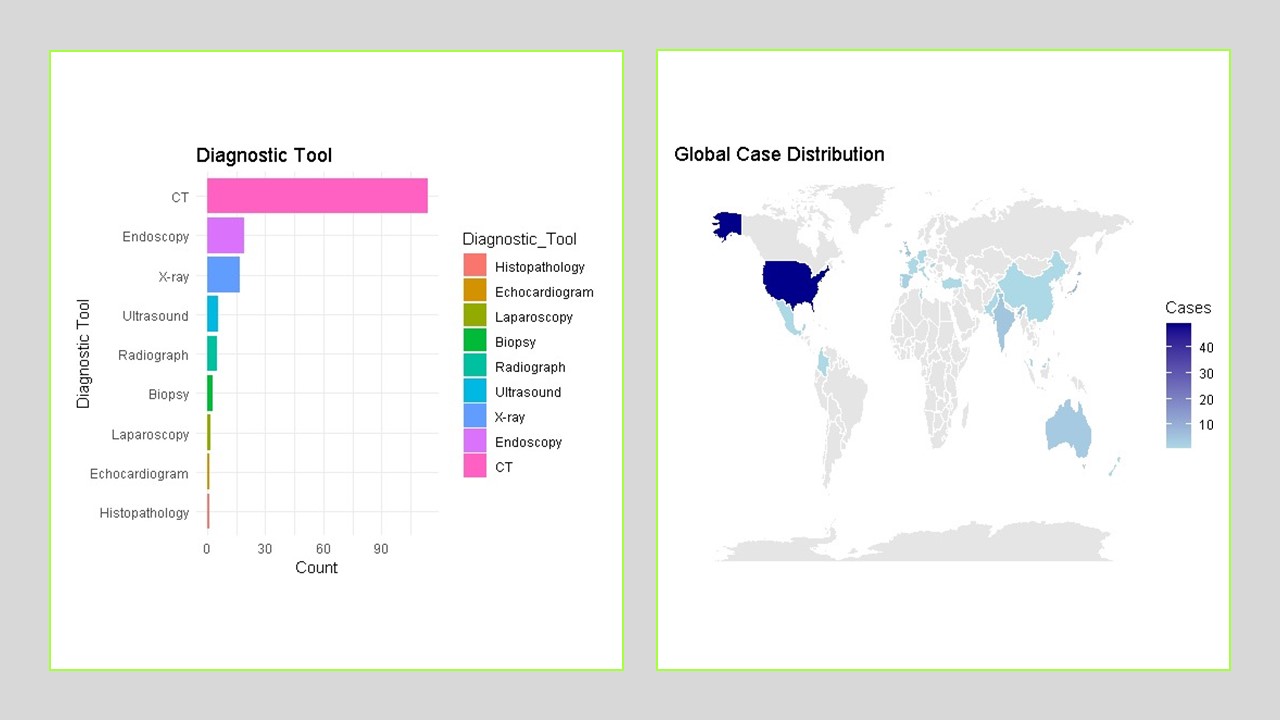Click the Ultrasound bar in the chart
Viewport: 1280px width, 720px height.
point(212,314)
